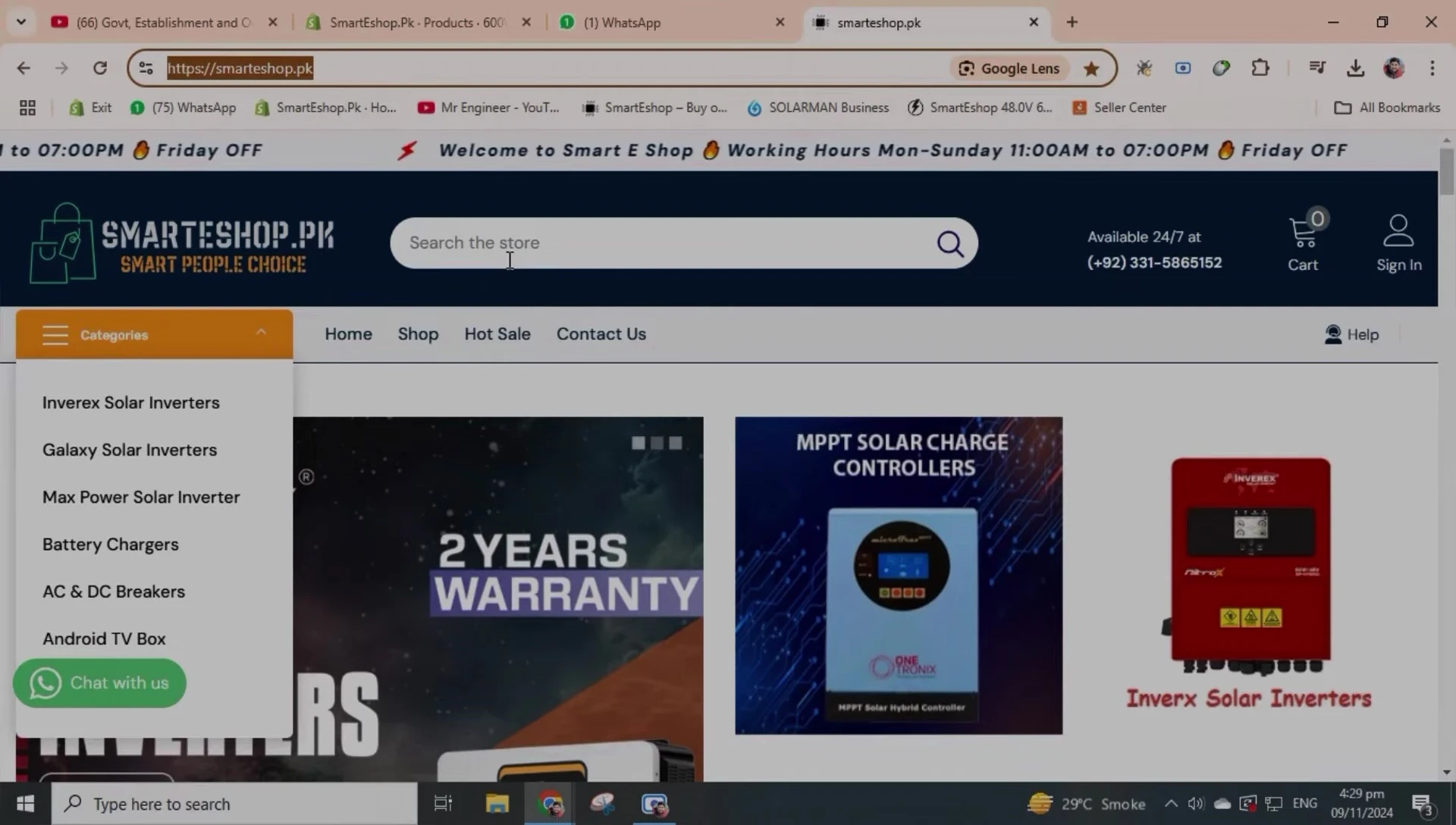Open the Windows Start menu
Viewport: 1456px width, 825px height.
click(x=25, y=804)
